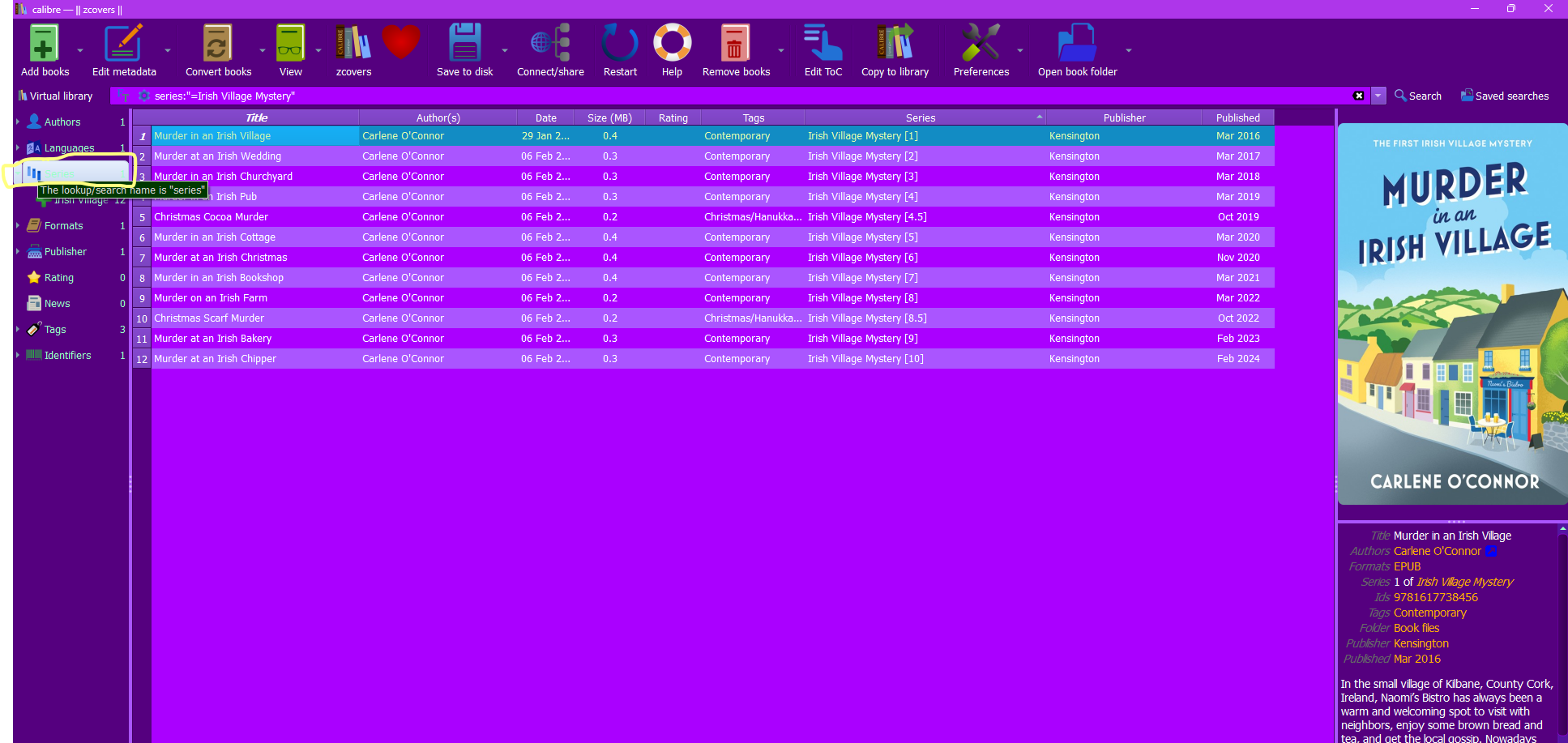Open the Add books dropdown arrow

[x=80, y=50]
